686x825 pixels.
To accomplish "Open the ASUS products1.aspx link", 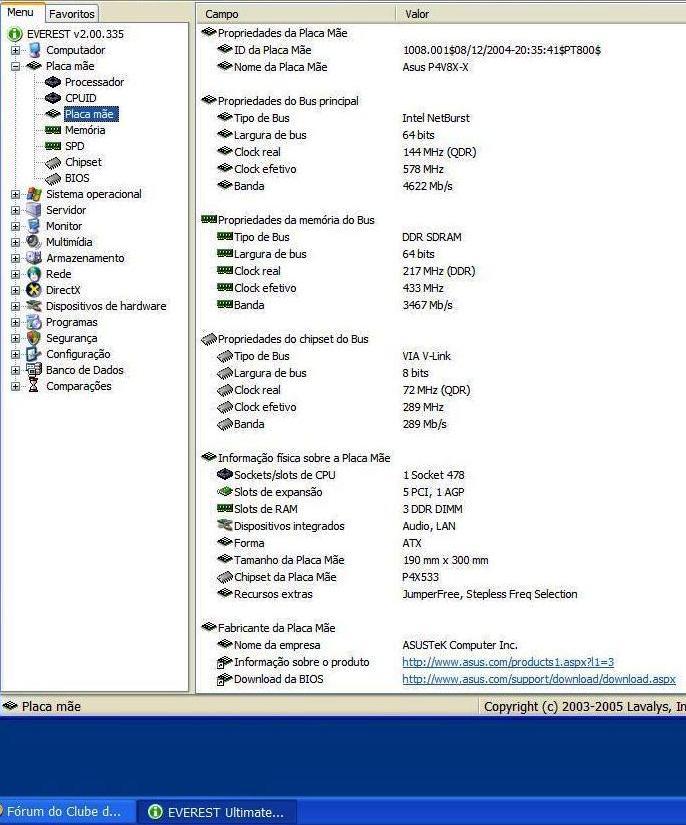I will click(x=508, y=662).
